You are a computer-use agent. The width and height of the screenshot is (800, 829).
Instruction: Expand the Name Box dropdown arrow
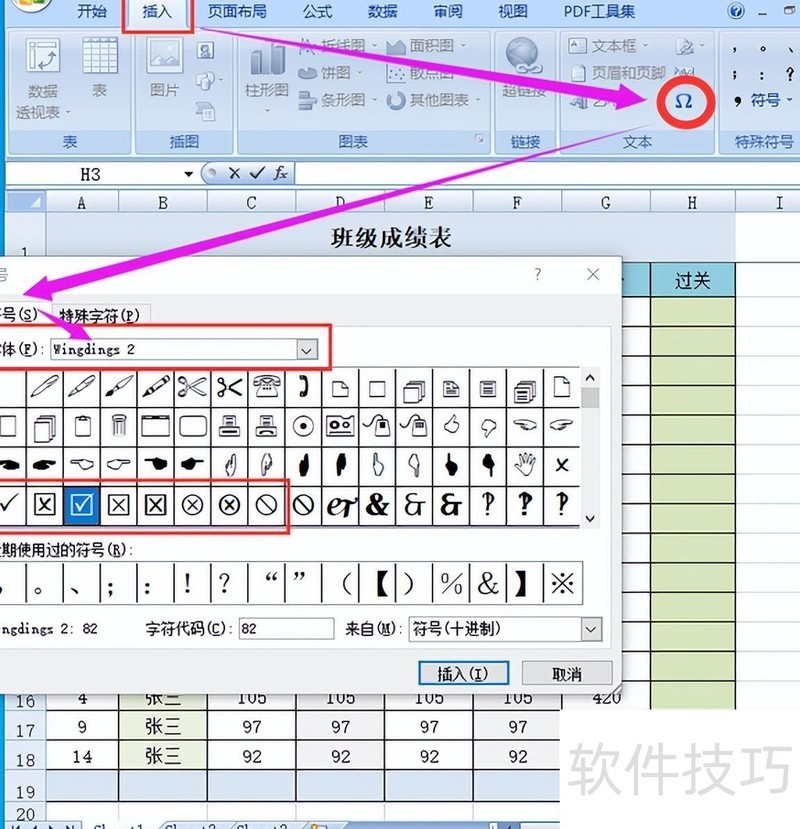tap(188, 174)
